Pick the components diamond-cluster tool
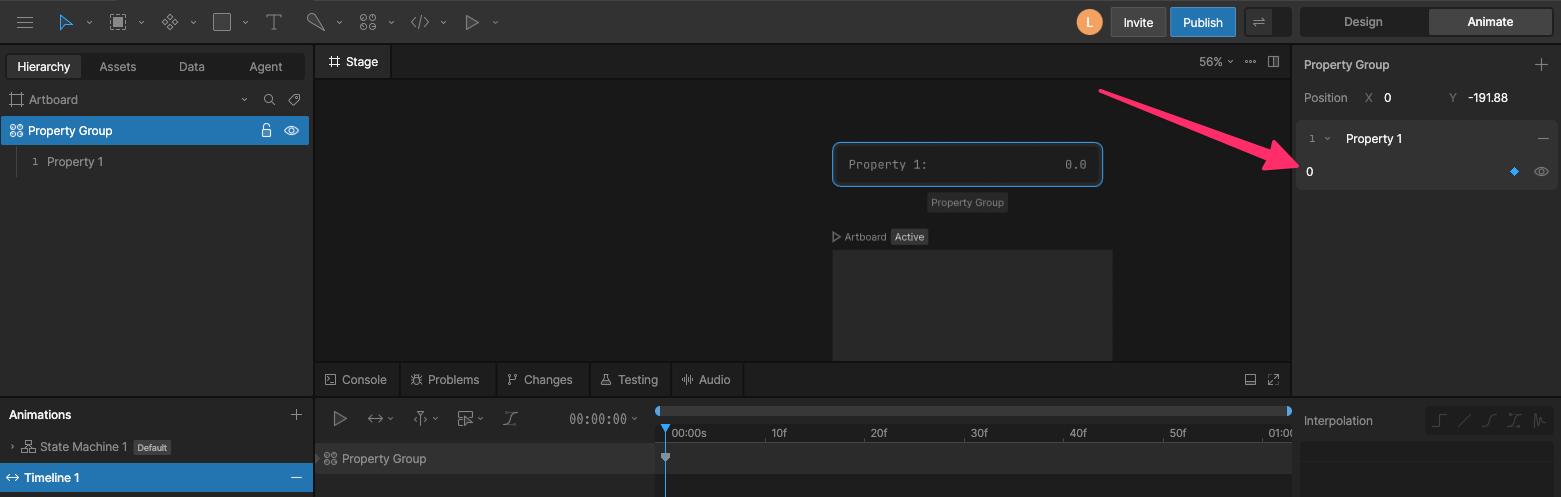 coord(170,22)
